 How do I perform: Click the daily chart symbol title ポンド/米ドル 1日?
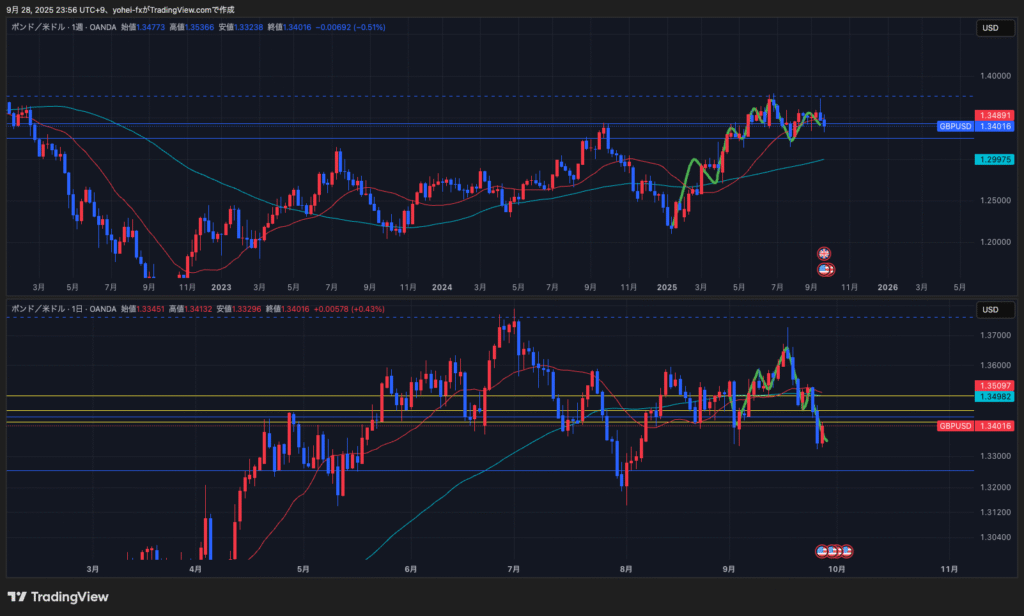(60, 309)
